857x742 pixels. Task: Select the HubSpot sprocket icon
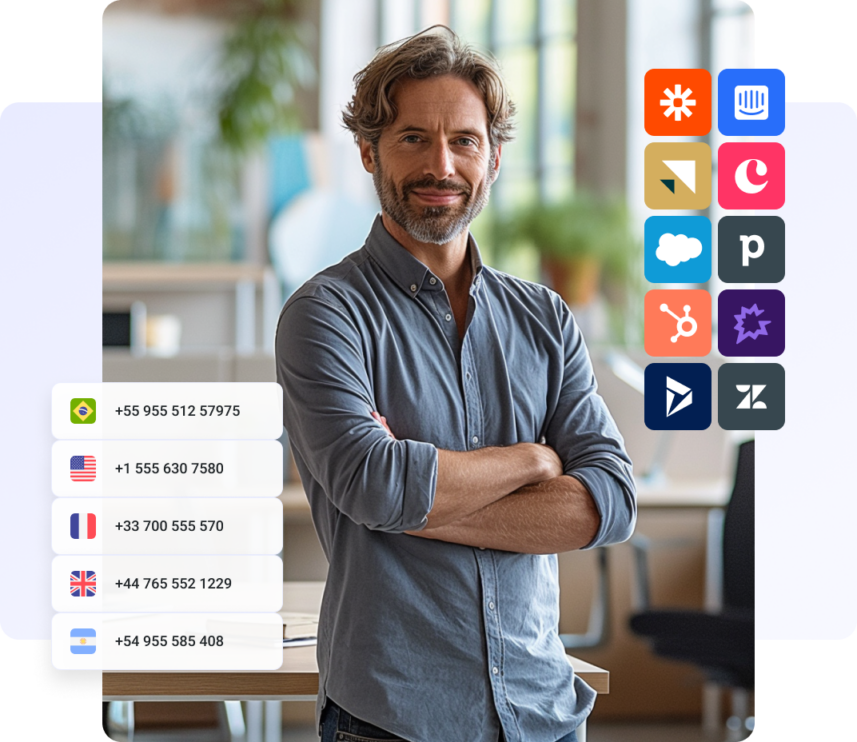click(x=678, y=322)
